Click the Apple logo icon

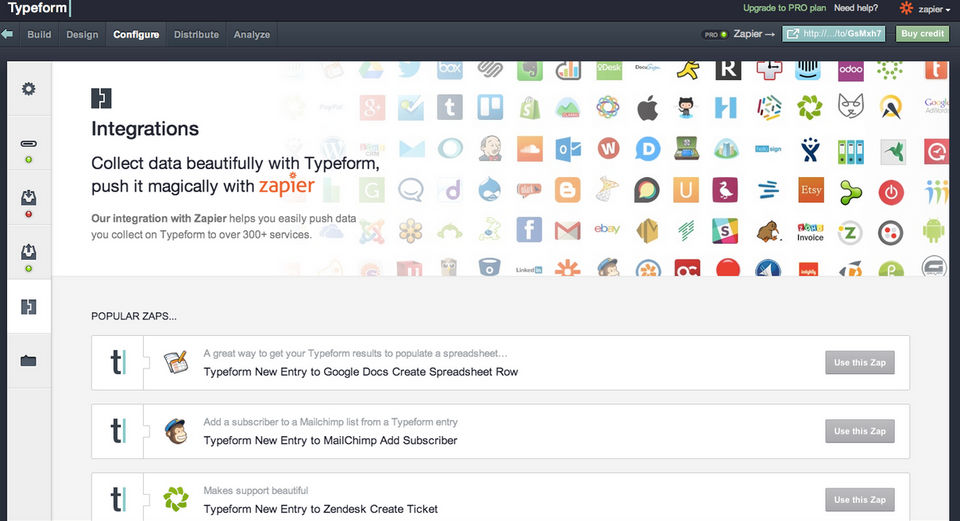[647, 108]
